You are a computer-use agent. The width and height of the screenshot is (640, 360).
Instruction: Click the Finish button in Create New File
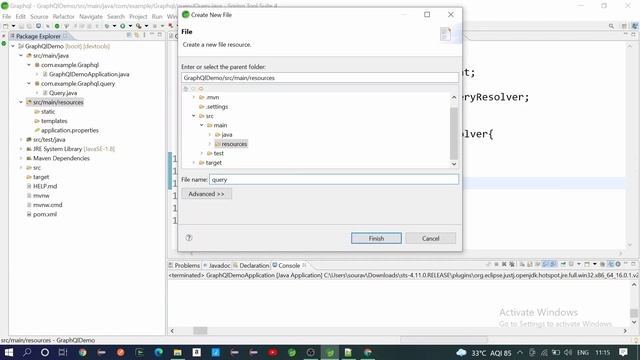coord(376,238)
